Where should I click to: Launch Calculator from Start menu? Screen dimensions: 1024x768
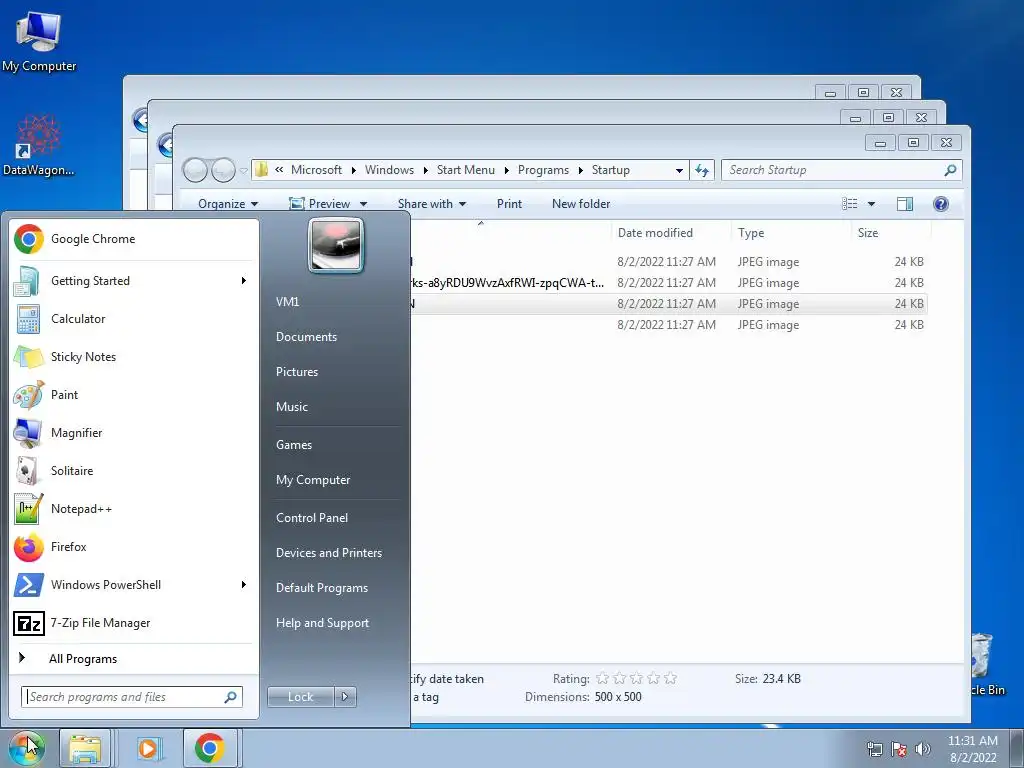click(x=134, y=319)
